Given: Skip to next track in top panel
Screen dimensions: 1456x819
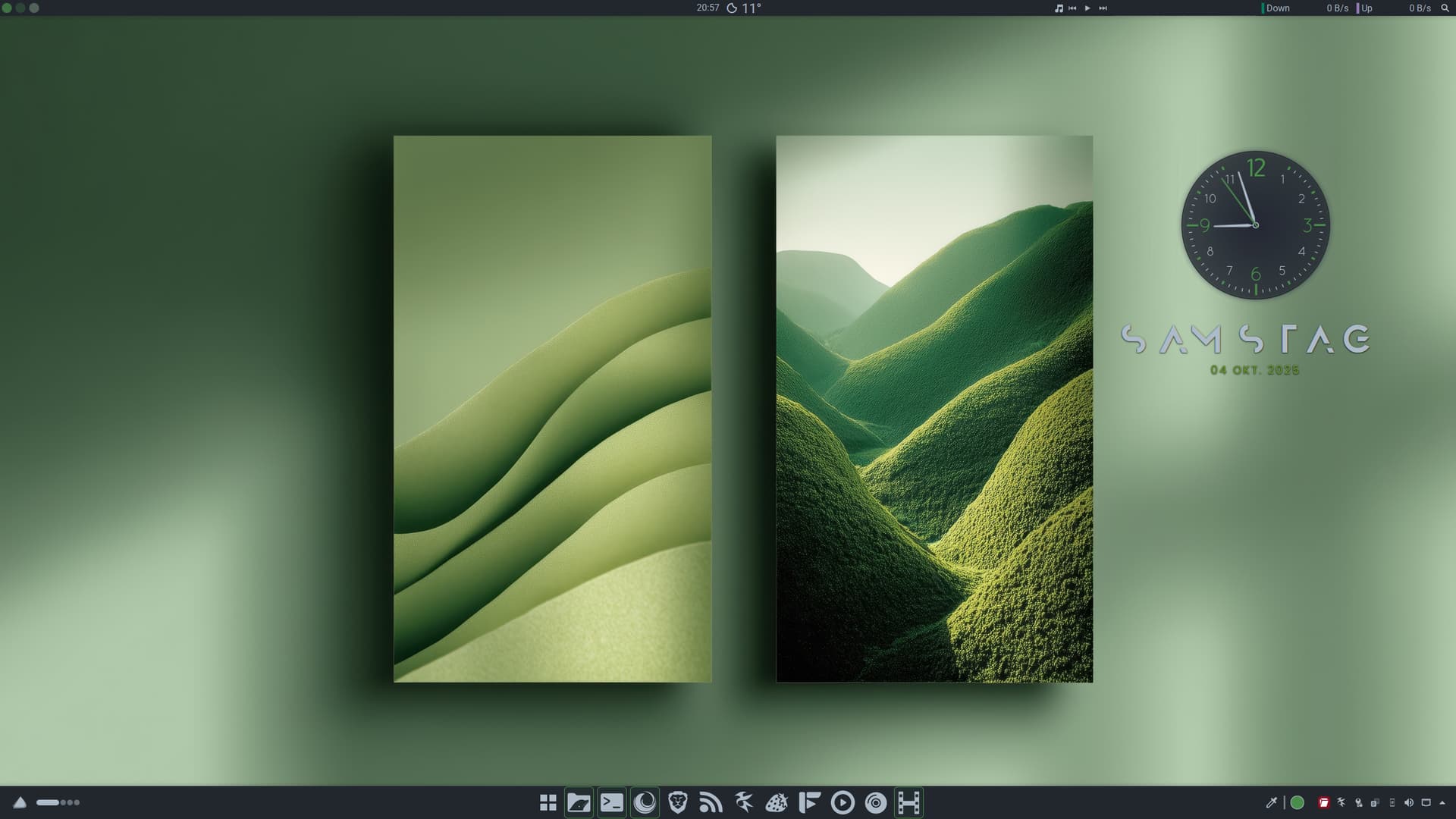Looking at the screenshot, I should [1103, 8].
